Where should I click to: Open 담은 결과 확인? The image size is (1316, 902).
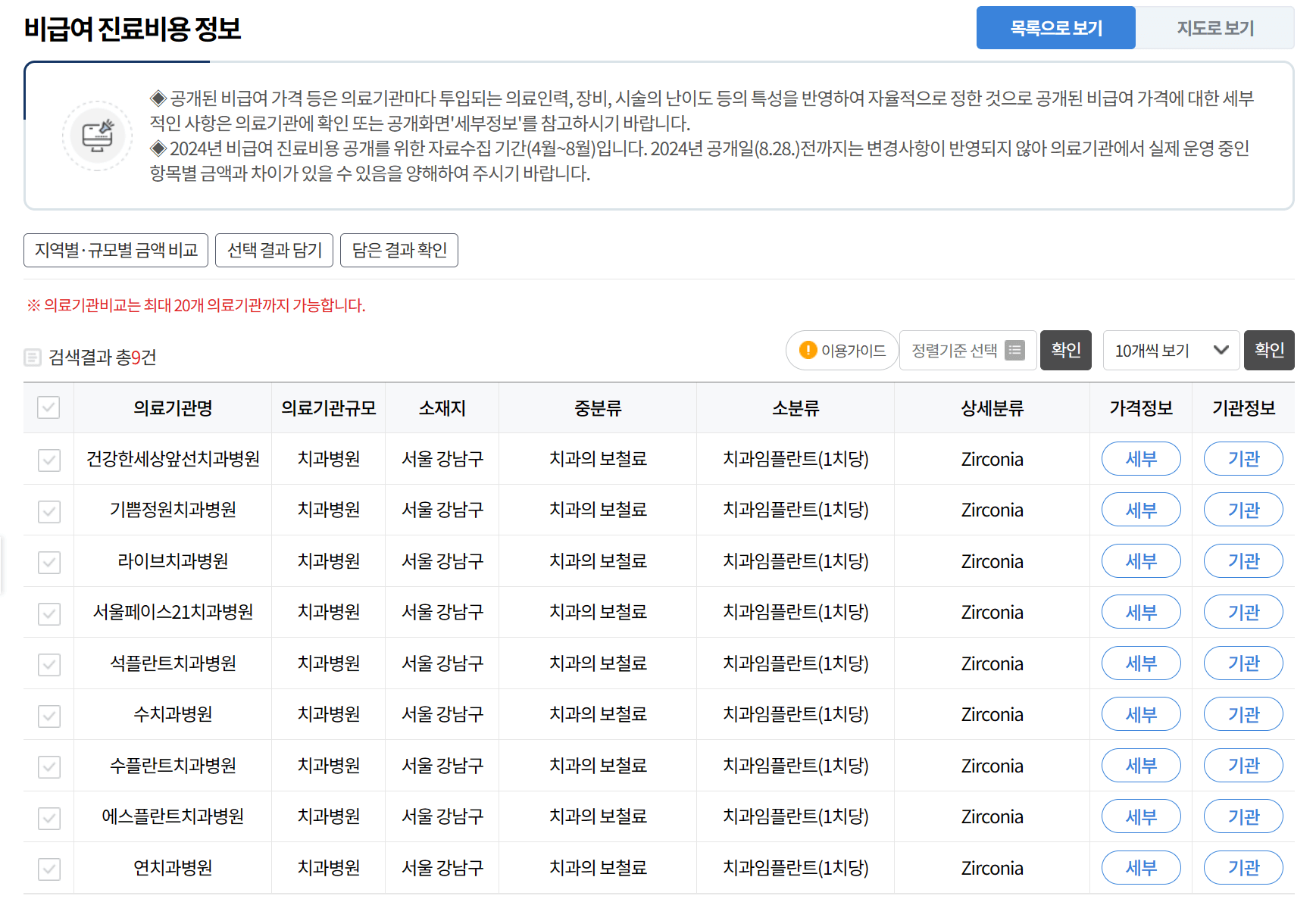(399, 250)
